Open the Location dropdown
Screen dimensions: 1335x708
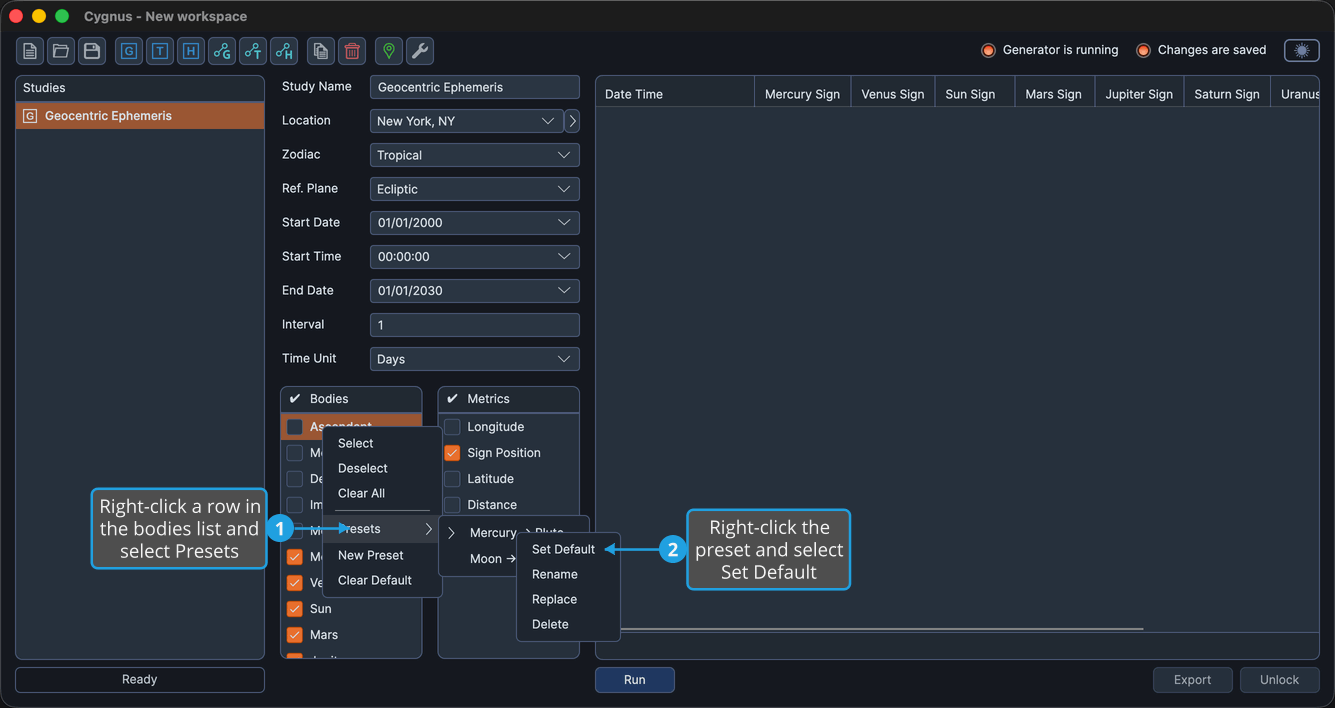[x=466, y=121]
